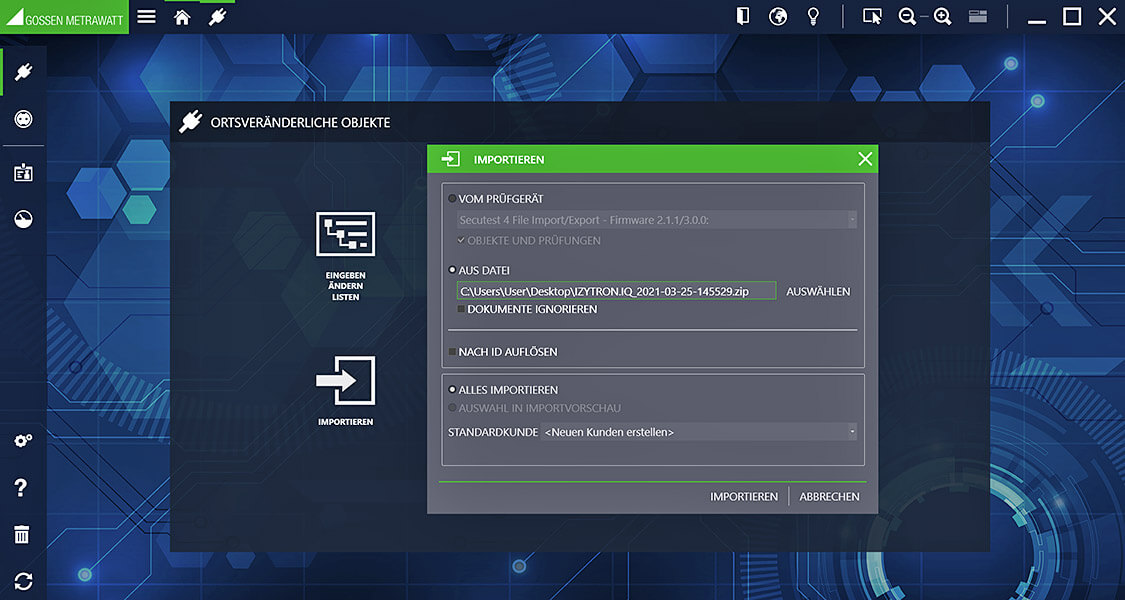
Task: Select Vom Prüfgerät radio option
Action: tap(452, 199)
